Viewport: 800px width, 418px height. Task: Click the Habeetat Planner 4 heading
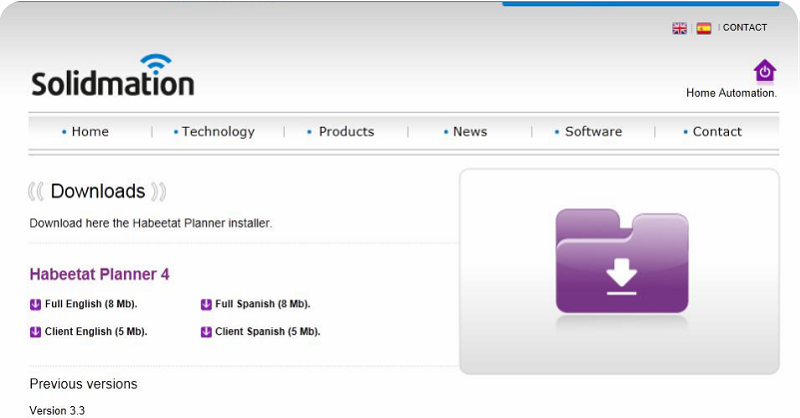99,274
